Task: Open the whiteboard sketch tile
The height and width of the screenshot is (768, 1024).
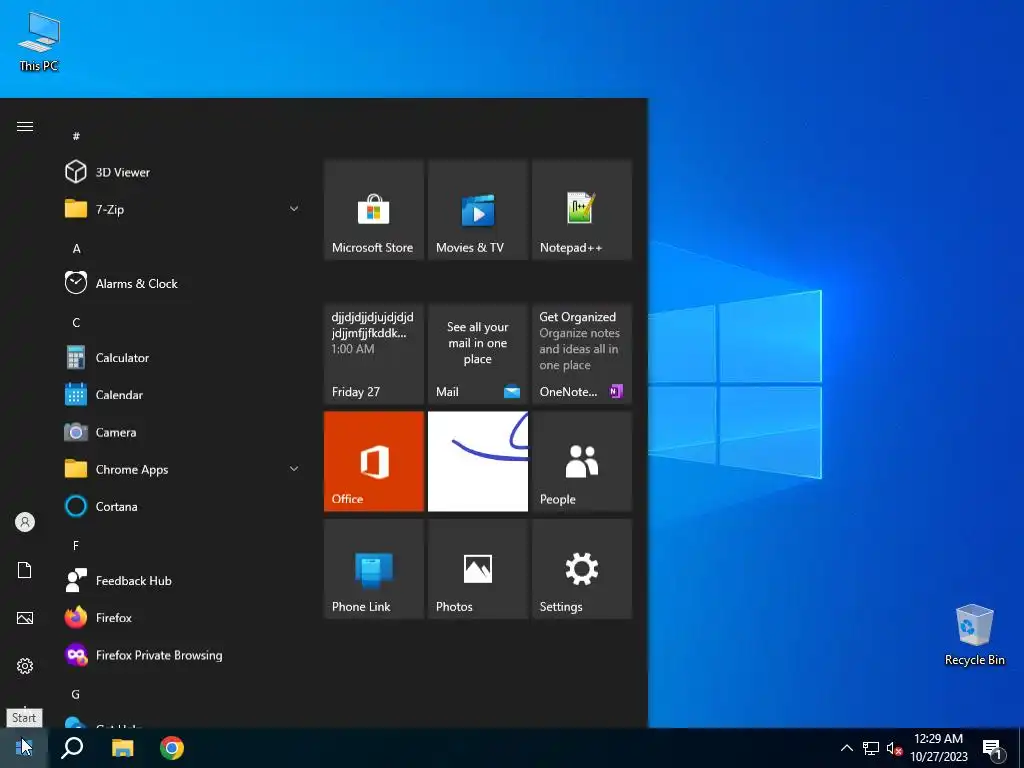Action: (x=477, y=461)
